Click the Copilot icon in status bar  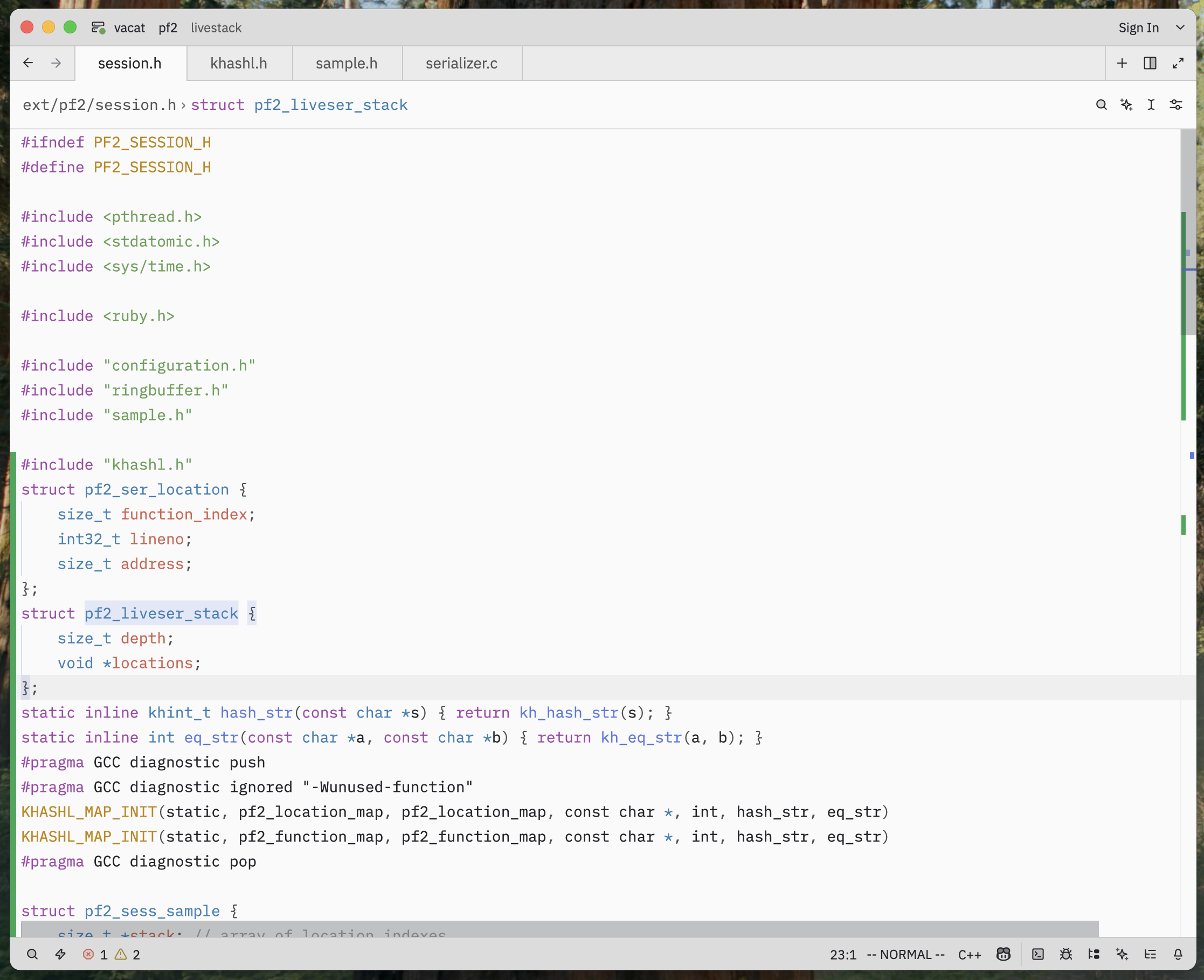1003,955
